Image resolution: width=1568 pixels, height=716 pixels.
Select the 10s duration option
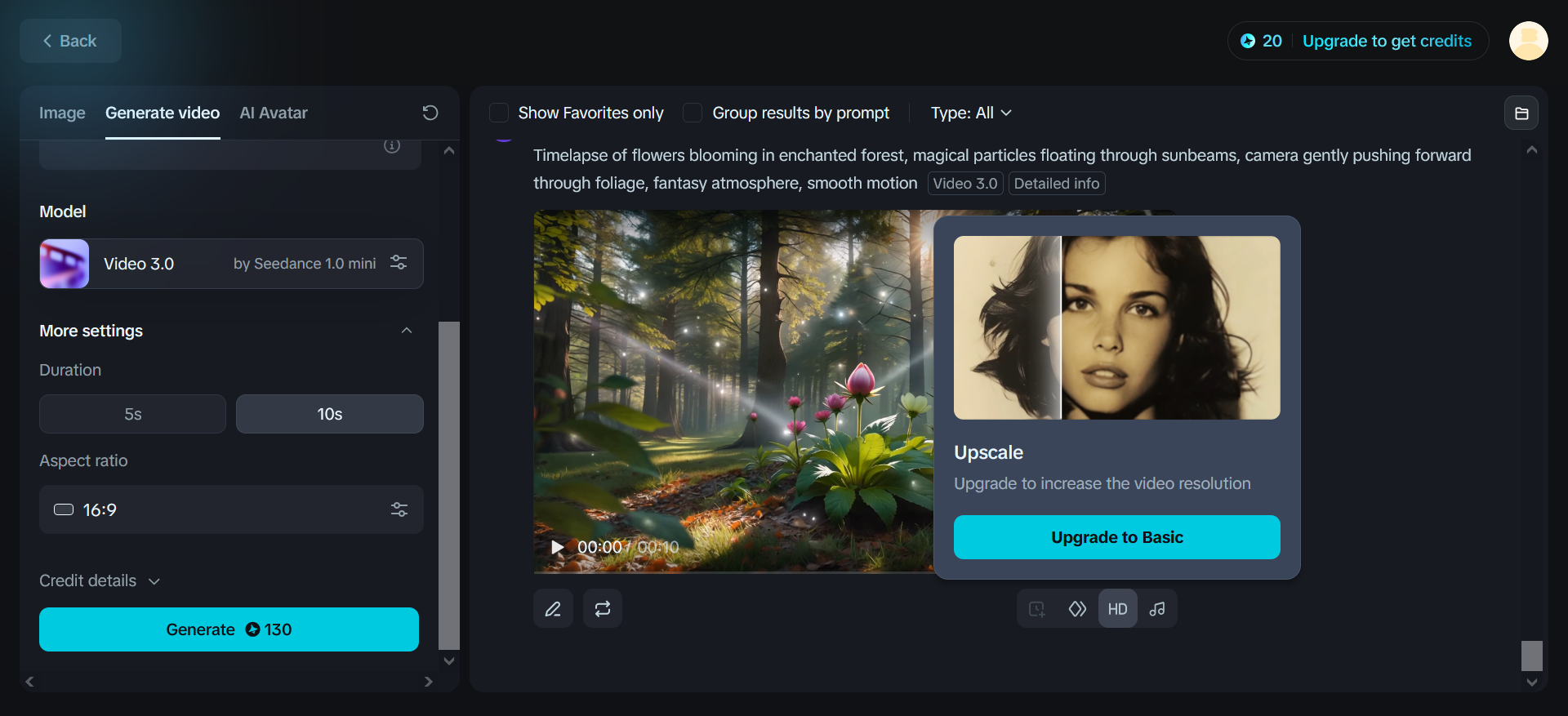coord(330,414)
